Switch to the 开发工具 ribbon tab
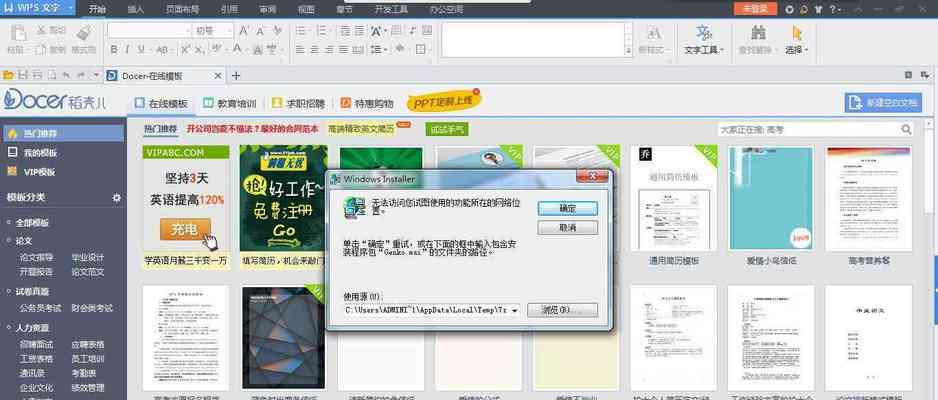 [391, 9]
